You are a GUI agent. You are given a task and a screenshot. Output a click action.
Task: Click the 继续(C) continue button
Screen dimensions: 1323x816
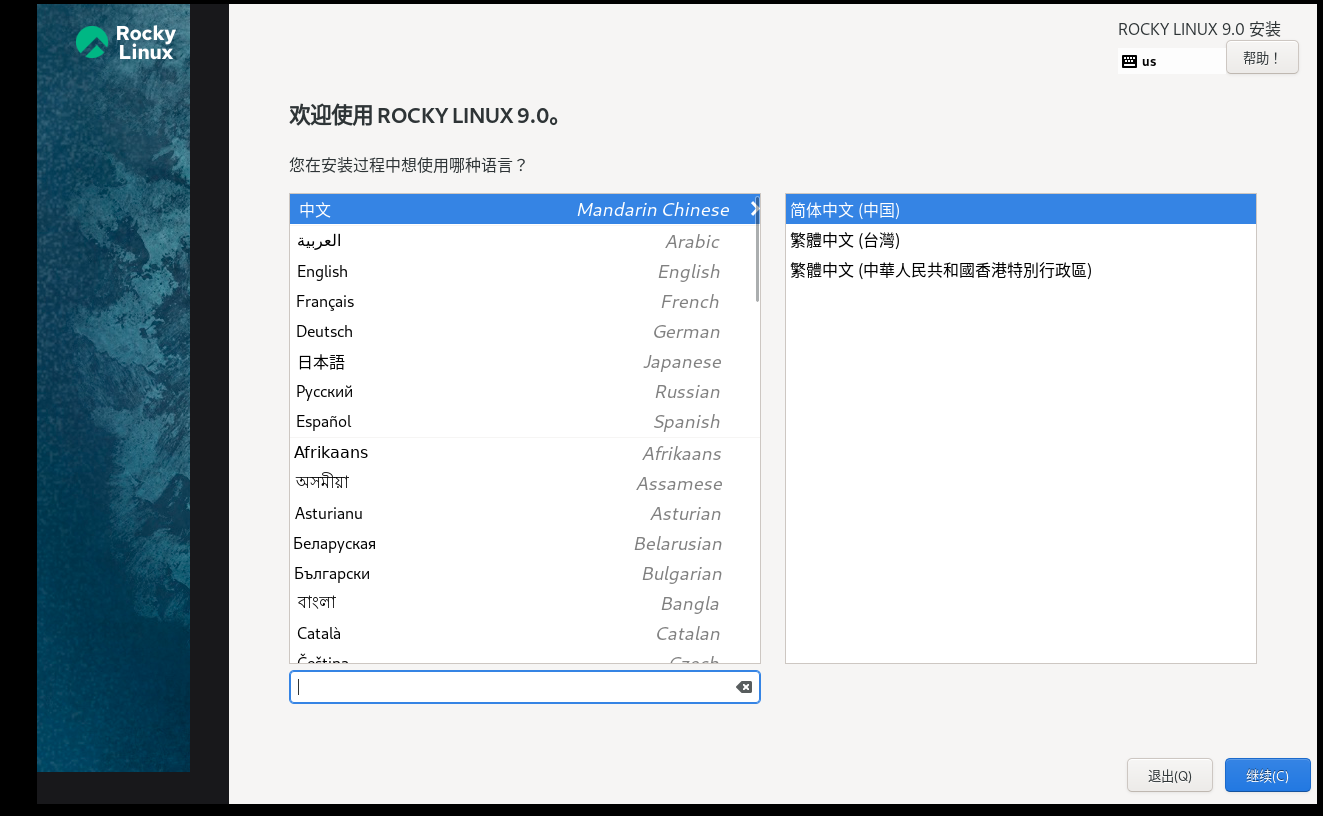coord(1267,776)
